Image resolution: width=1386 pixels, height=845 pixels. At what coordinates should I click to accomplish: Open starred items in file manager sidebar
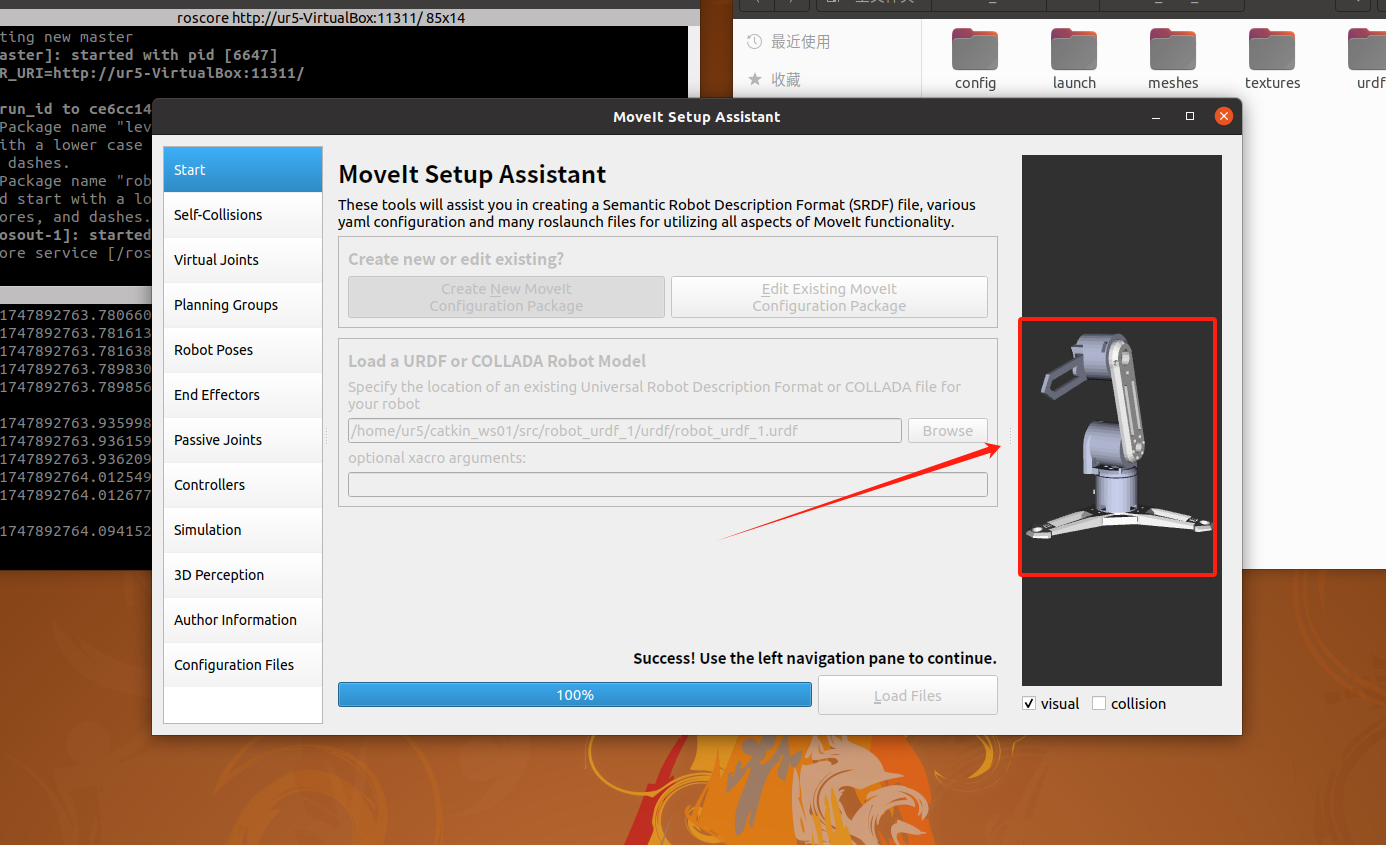pos(774,79)
